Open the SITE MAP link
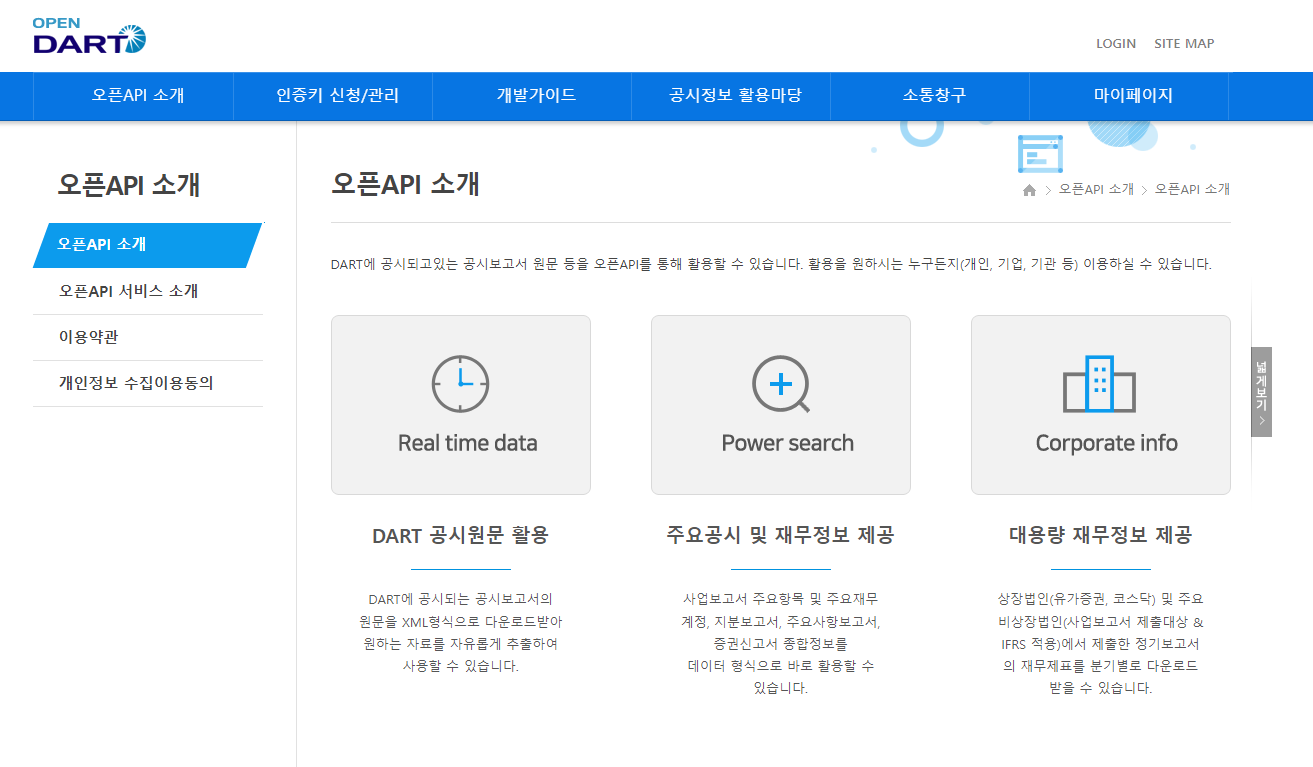The image size is (1313, 767). pyautogui.click(x=1184, y=44)
